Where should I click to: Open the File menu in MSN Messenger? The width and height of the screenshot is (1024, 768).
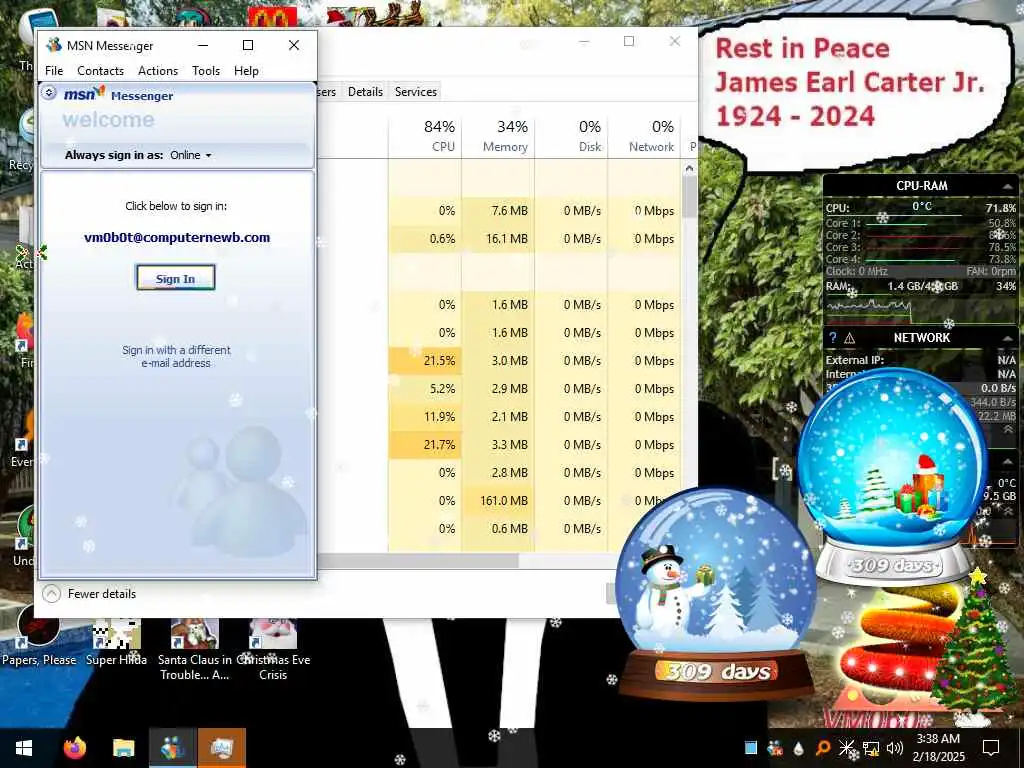54,71
